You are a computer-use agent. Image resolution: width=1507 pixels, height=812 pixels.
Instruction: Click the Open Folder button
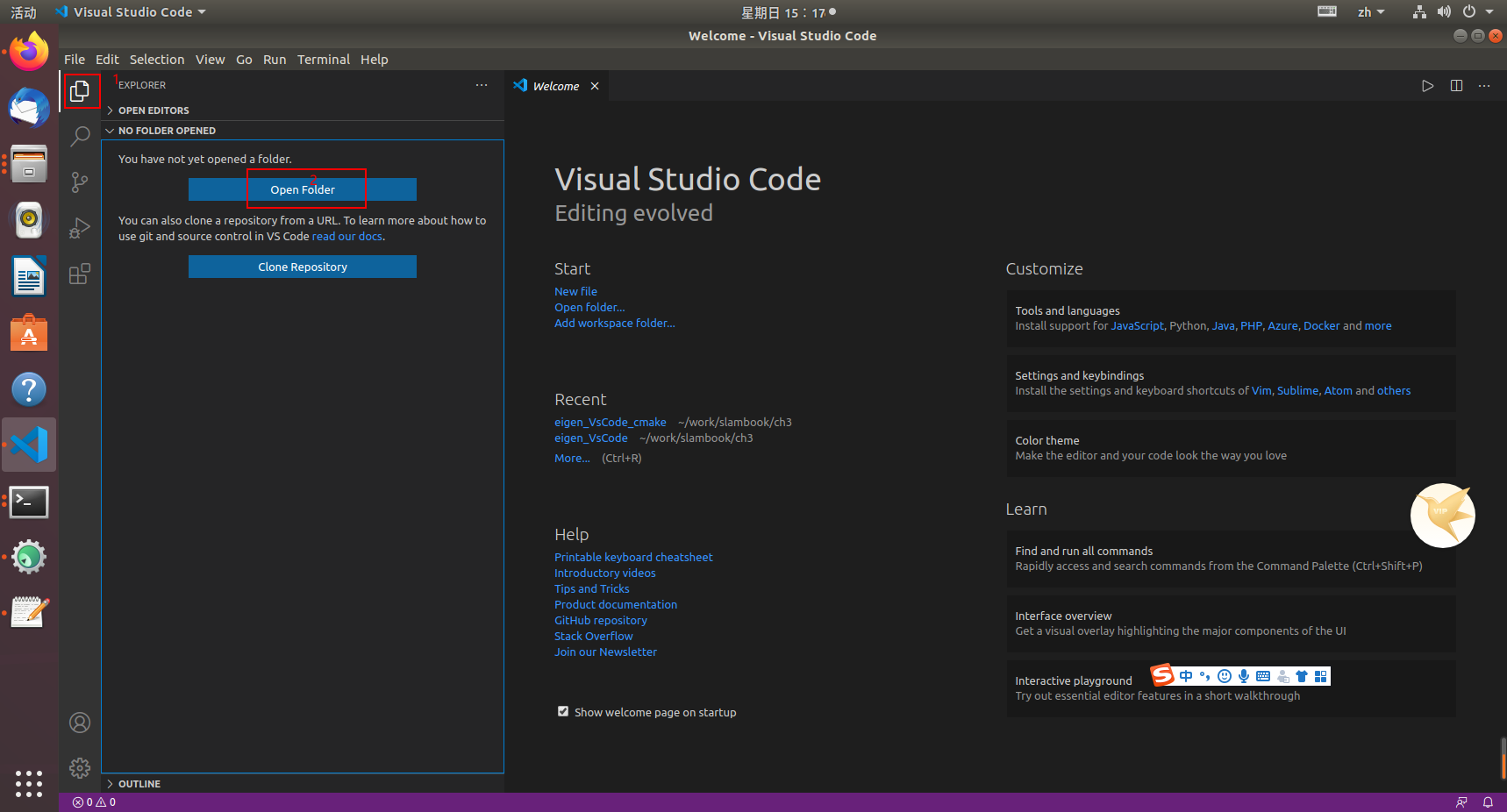click(x=303, y=189)
